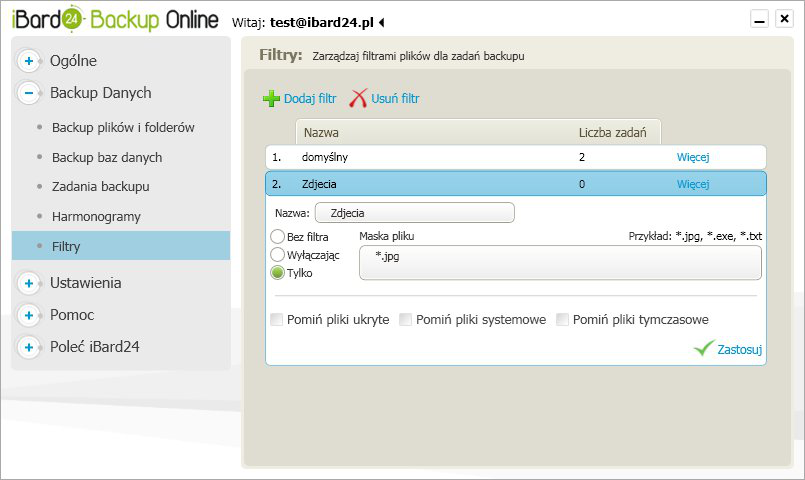This screenshot has width=805, height=480.
Task: Click the test@ibard24.pl account name
Action: pyautogui.click(x=322, y=23)
